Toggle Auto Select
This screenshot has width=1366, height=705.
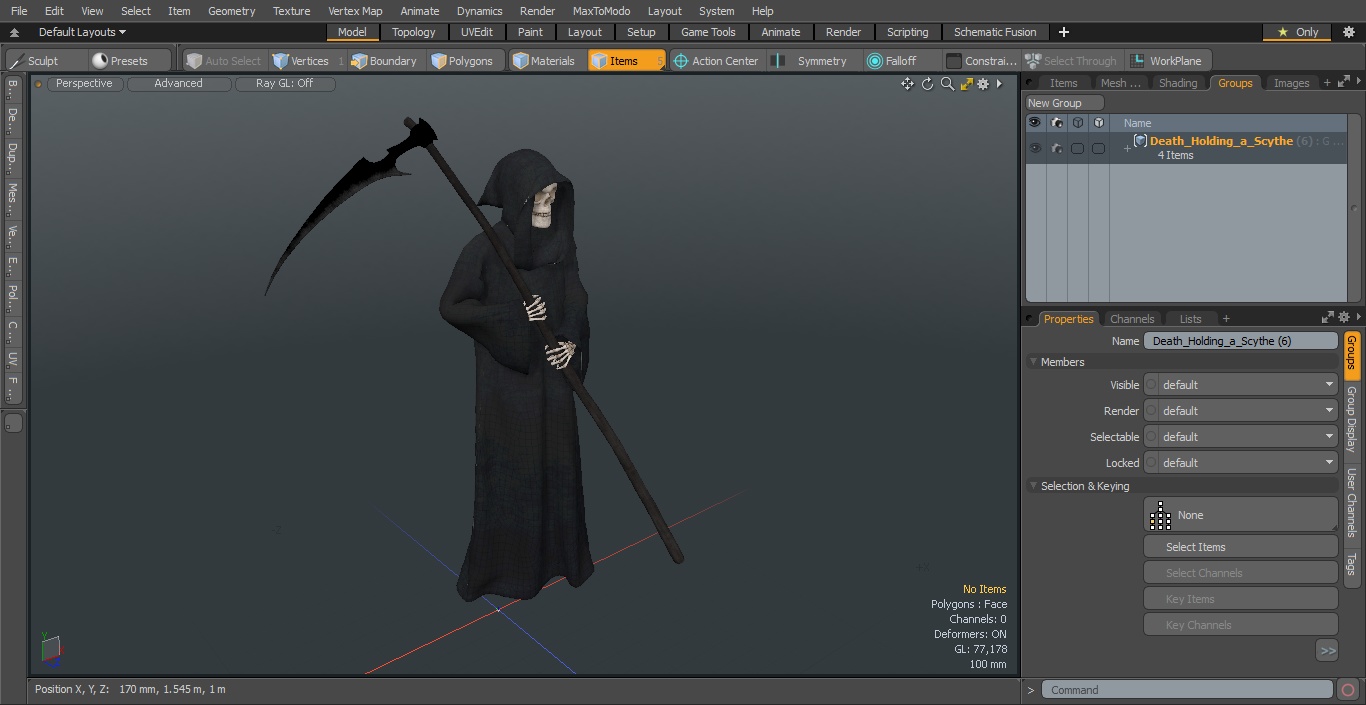223,61
